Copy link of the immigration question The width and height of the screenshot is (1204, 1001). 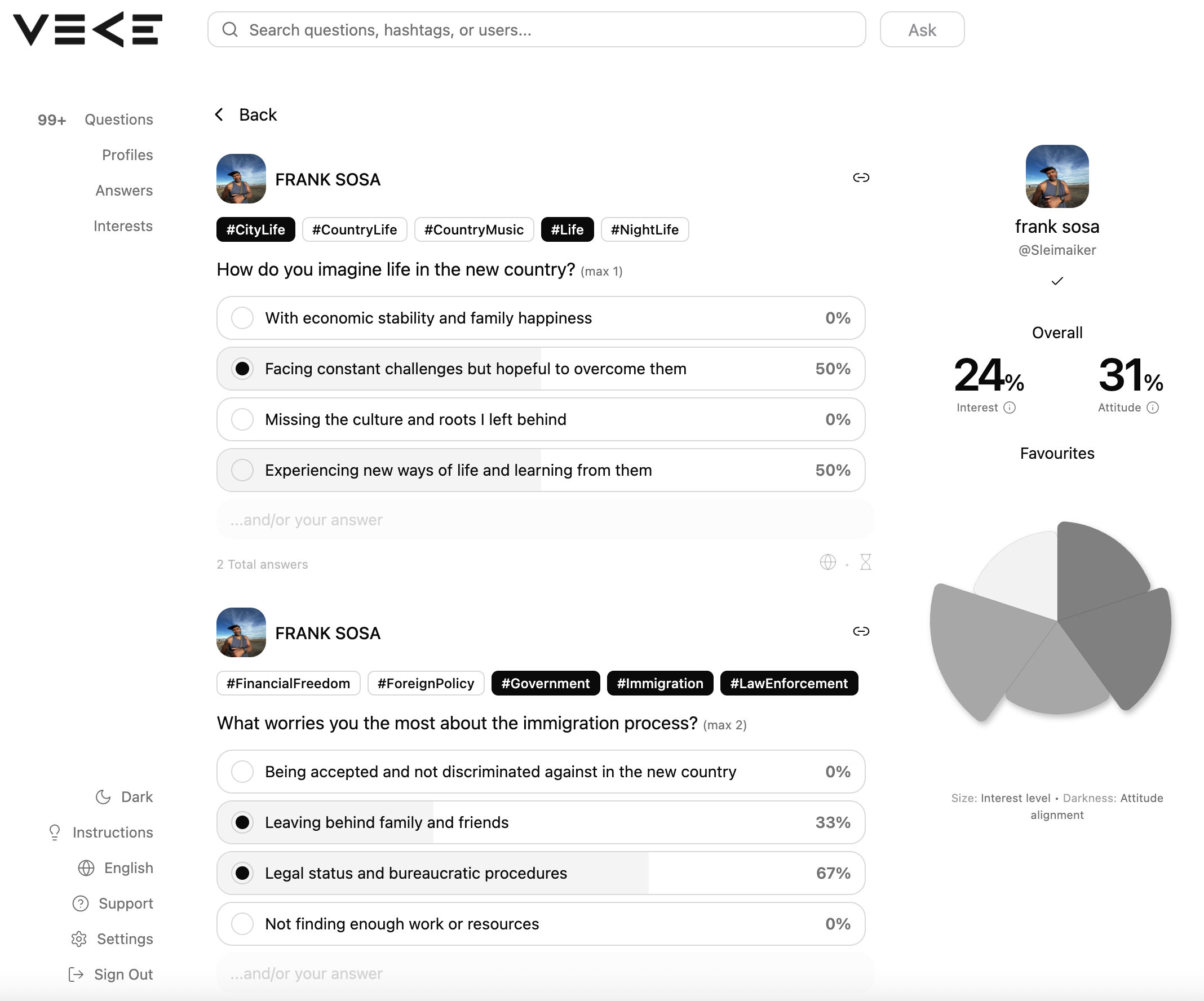[861, 631]
